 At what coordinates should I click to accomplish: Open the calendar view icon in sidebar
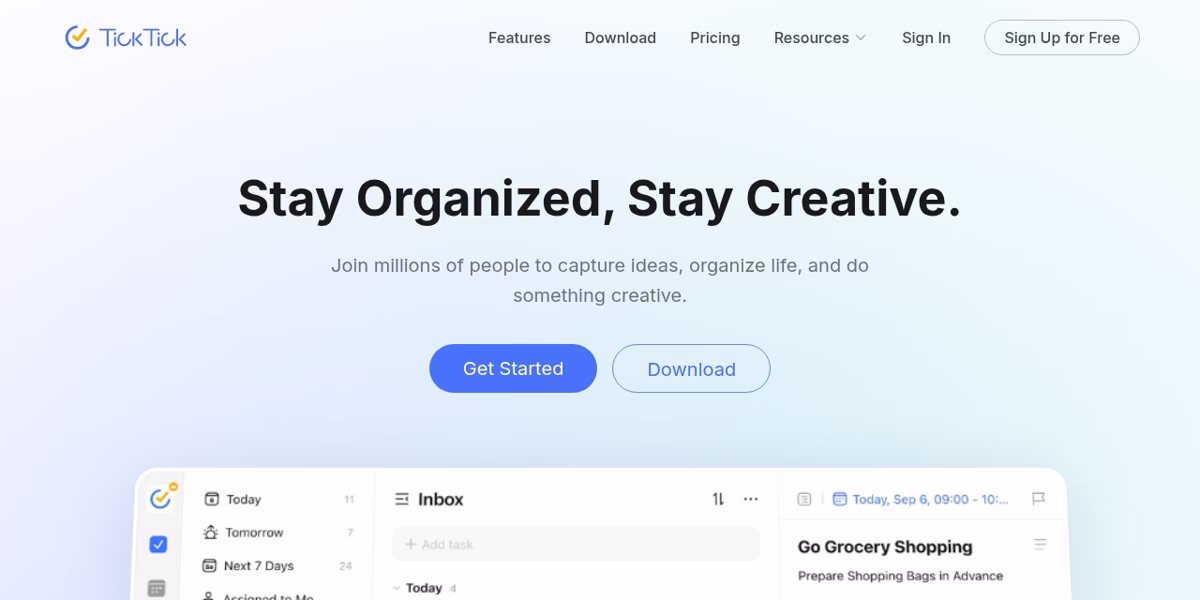click(157, 588)
